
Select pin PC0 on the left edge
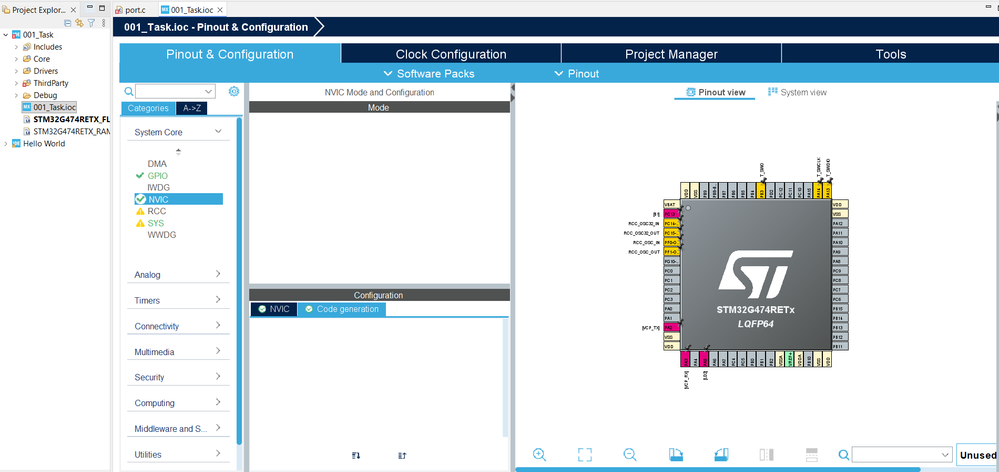click(x=672, y=271)
